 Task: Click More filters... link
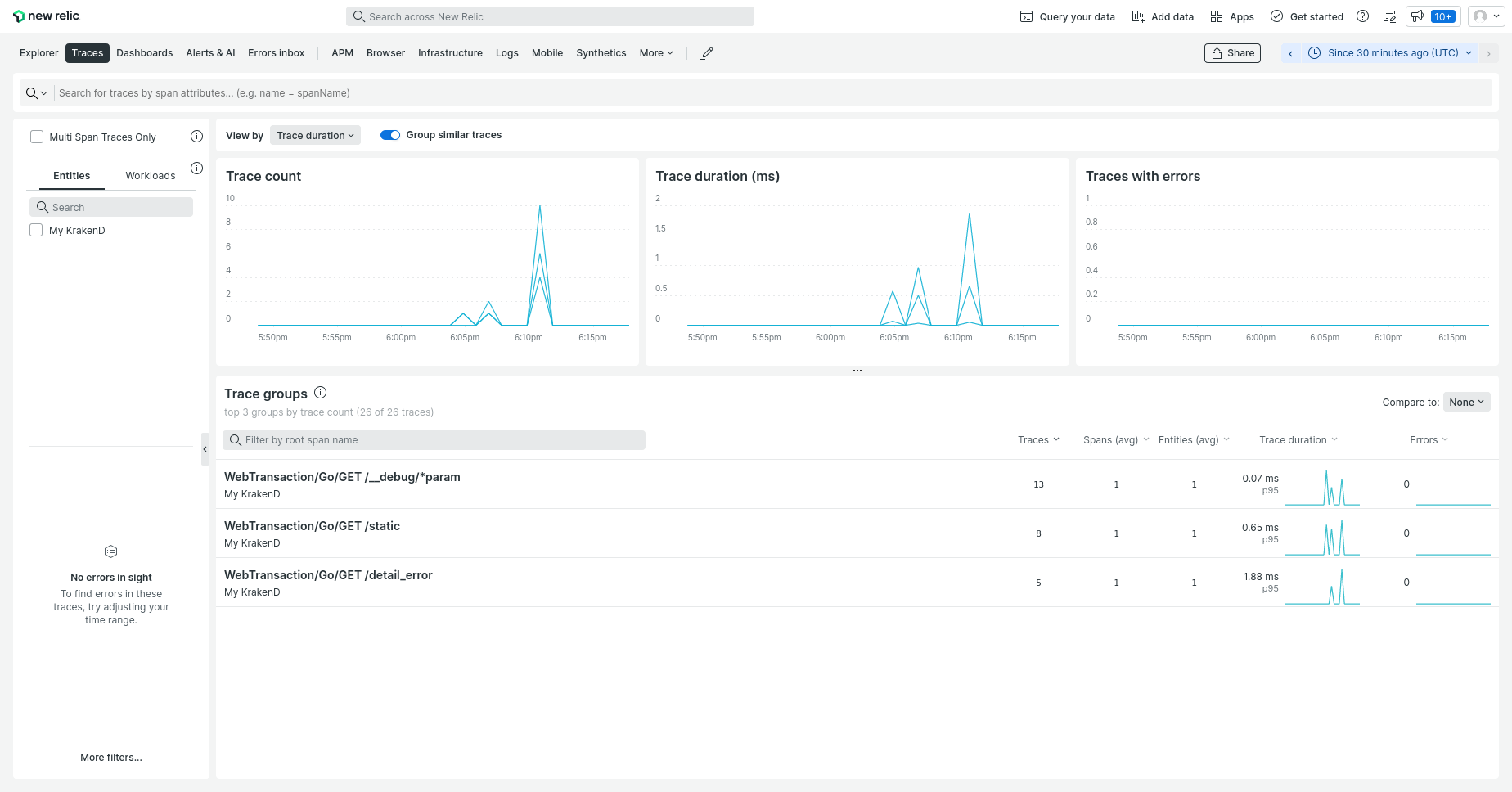coord(111,758)
